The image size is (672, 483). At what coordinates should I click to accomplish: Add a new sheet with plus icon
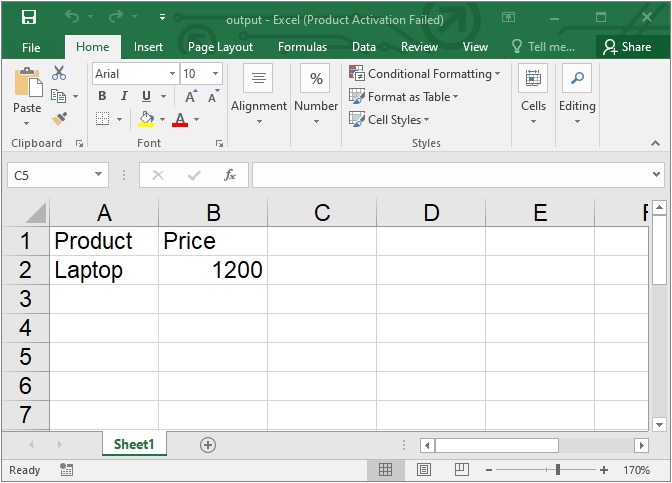208,444
